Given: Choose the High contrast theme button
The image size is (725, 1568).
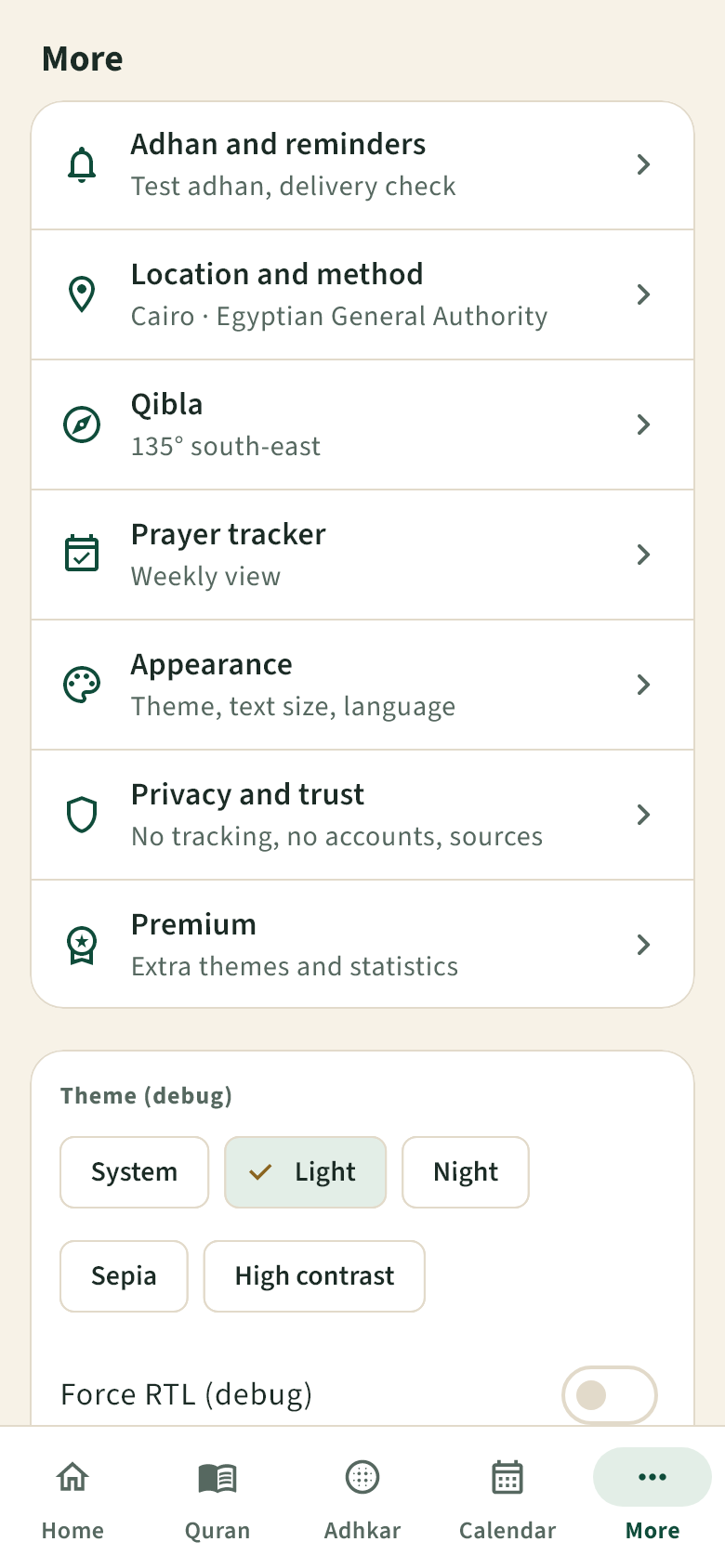Looking at the screenshot, I should point(314,1276).
